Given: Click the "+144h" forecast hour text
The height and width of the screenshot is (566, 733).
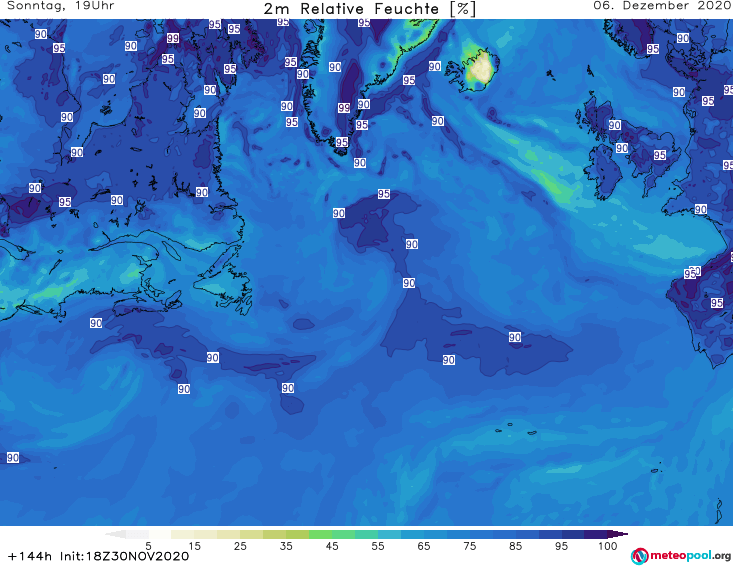Looking at the screenshot, I should pyautogui.click(x=30, y=556).
